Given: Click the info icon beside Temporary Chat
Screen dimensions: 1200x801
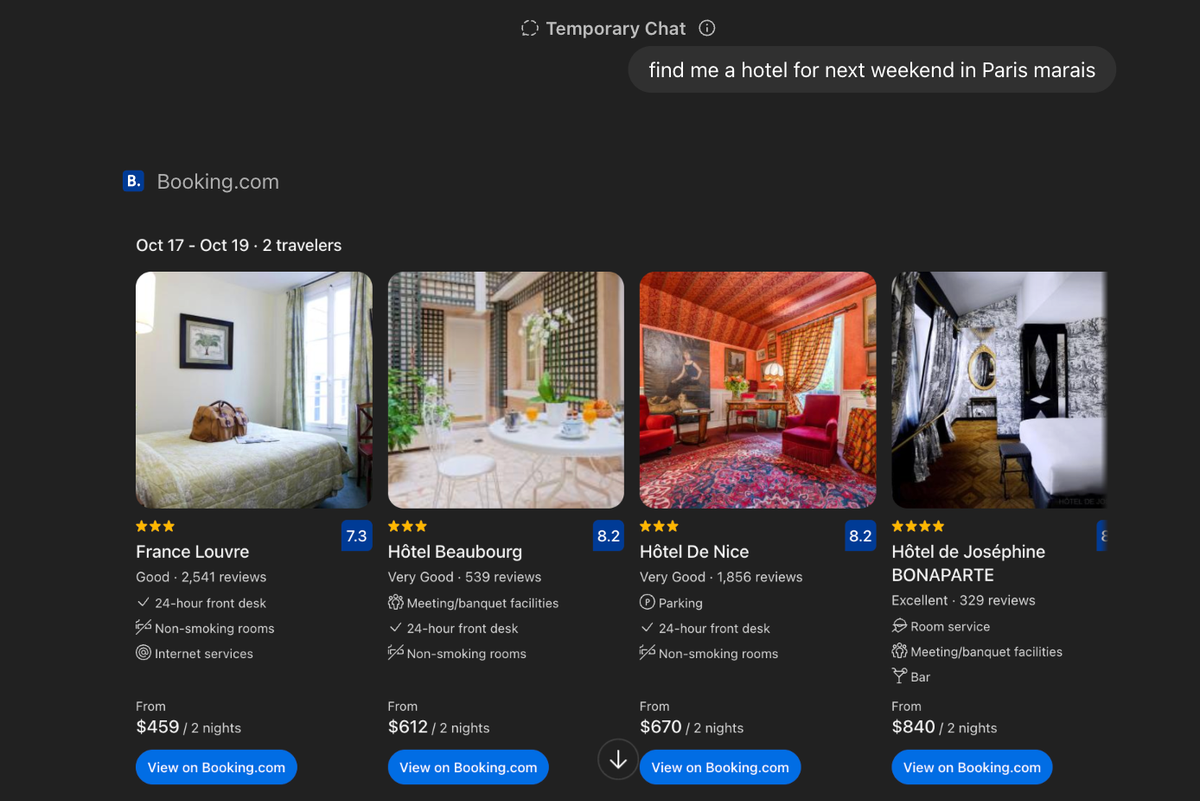Looking at the screenshot, I should click(707, 28).
